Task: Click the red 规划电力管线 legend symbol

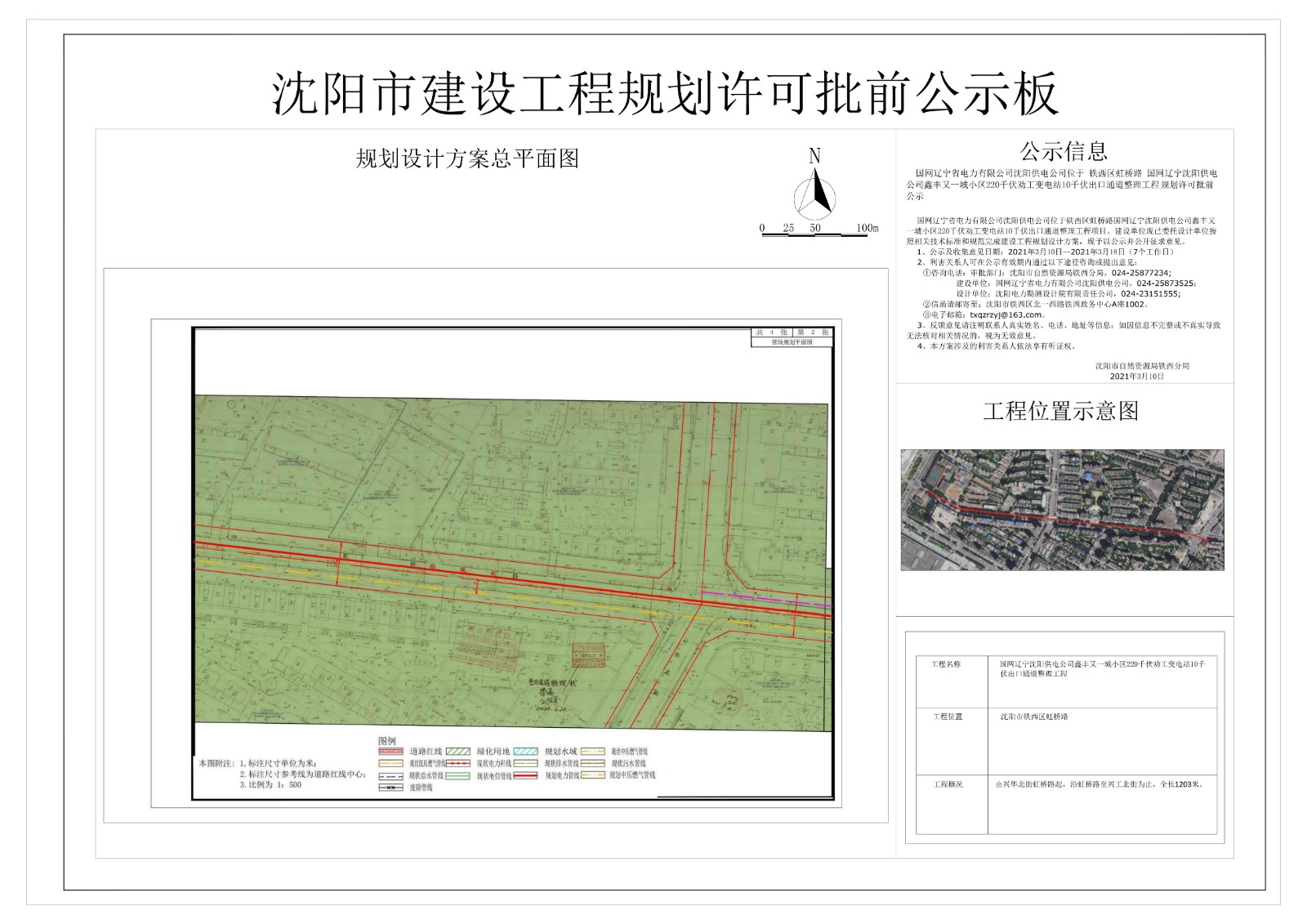Action: pos(525,774)
